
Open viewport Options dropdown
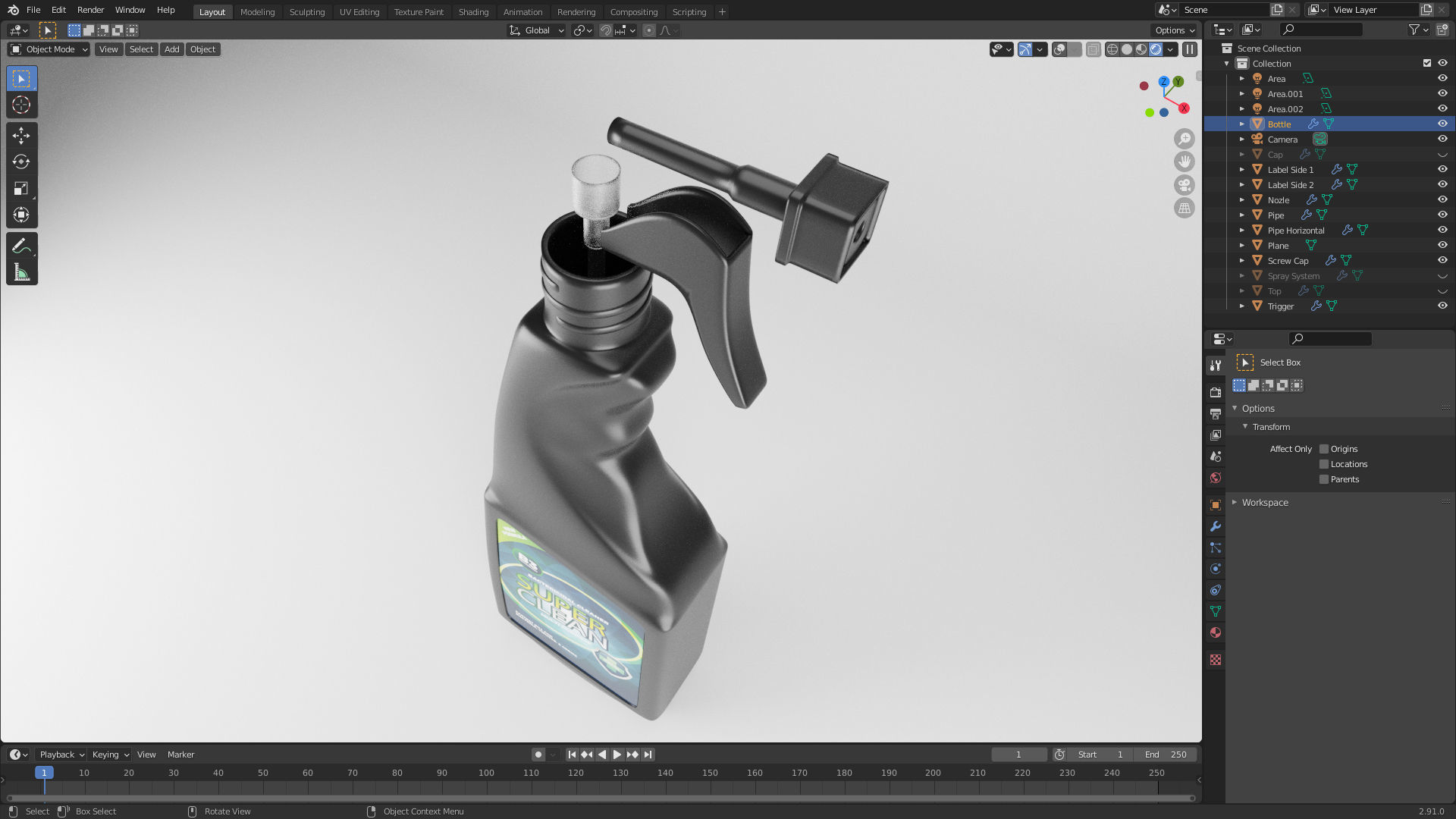coord(1175,30)
